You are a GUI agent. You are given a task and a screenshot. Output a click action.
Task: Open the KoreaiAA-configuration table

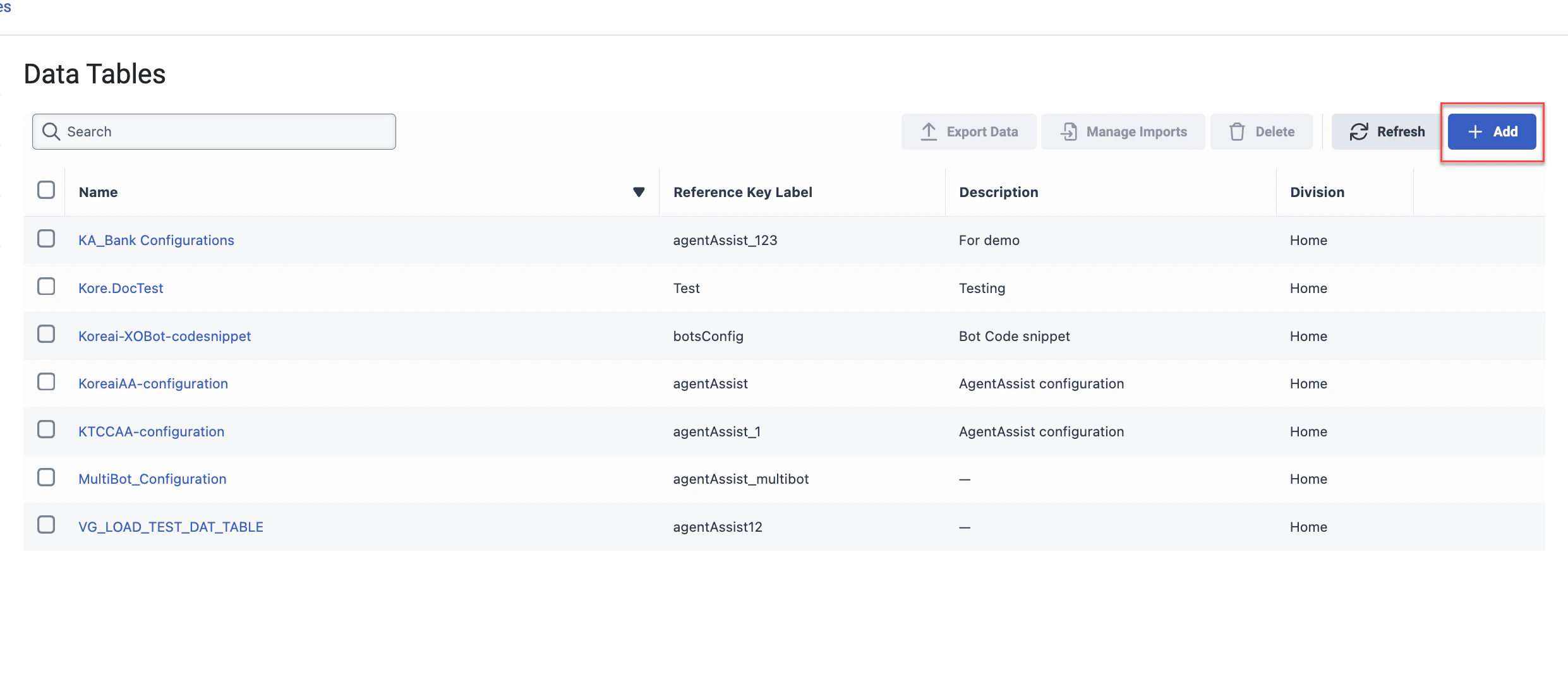click(x=153, y=383)
